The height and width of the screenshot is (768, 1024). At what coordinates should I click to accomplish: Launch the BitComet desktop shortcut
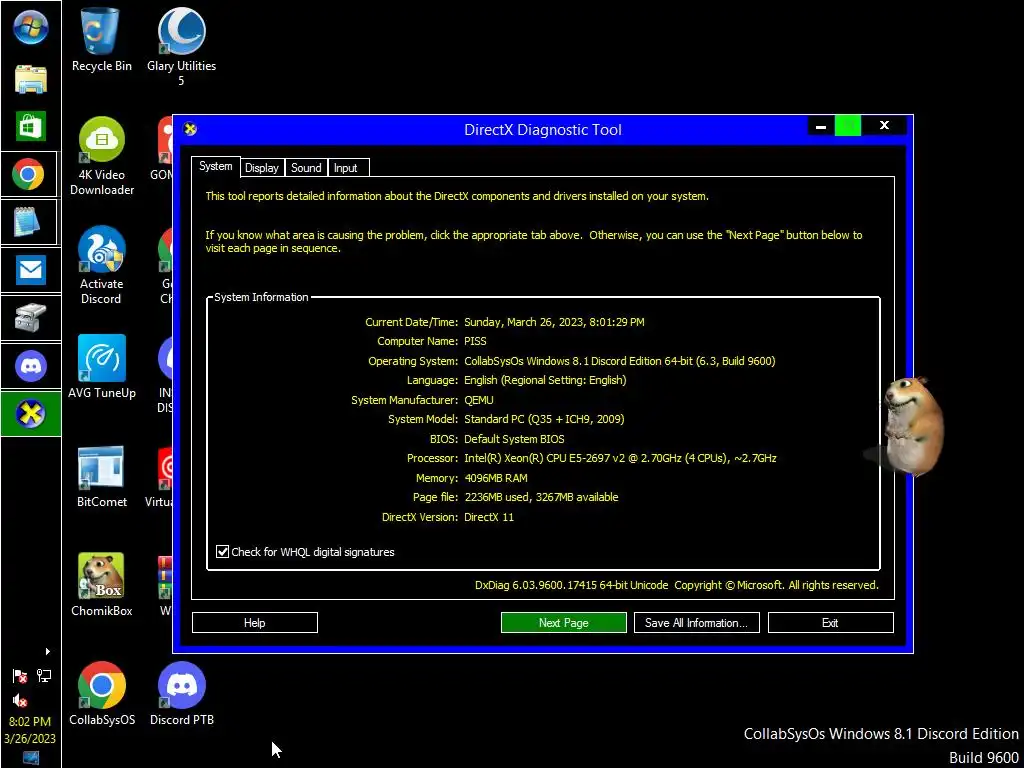click(x=102, y=477)
